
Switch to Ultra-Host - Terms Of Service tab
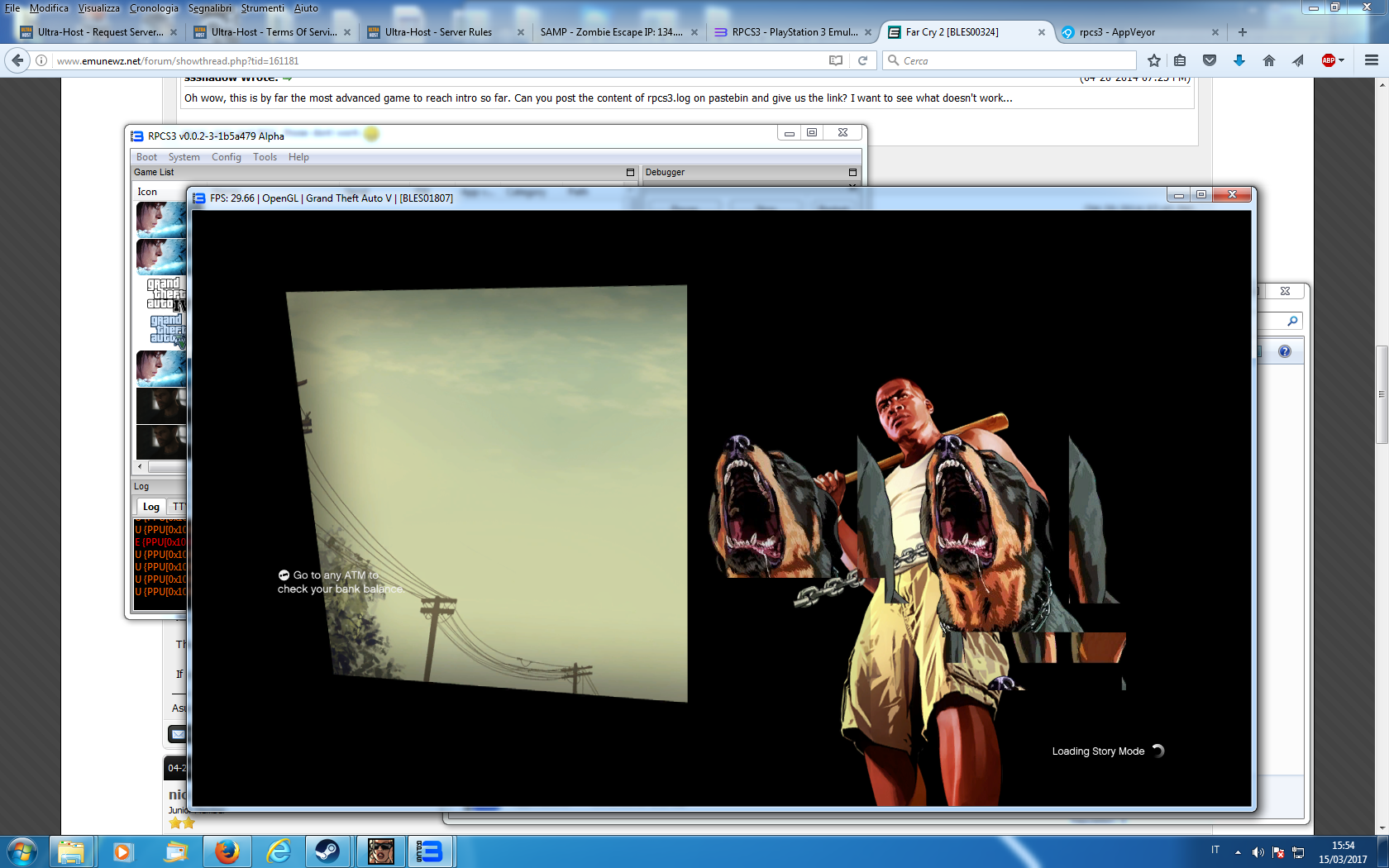[273, 32]
